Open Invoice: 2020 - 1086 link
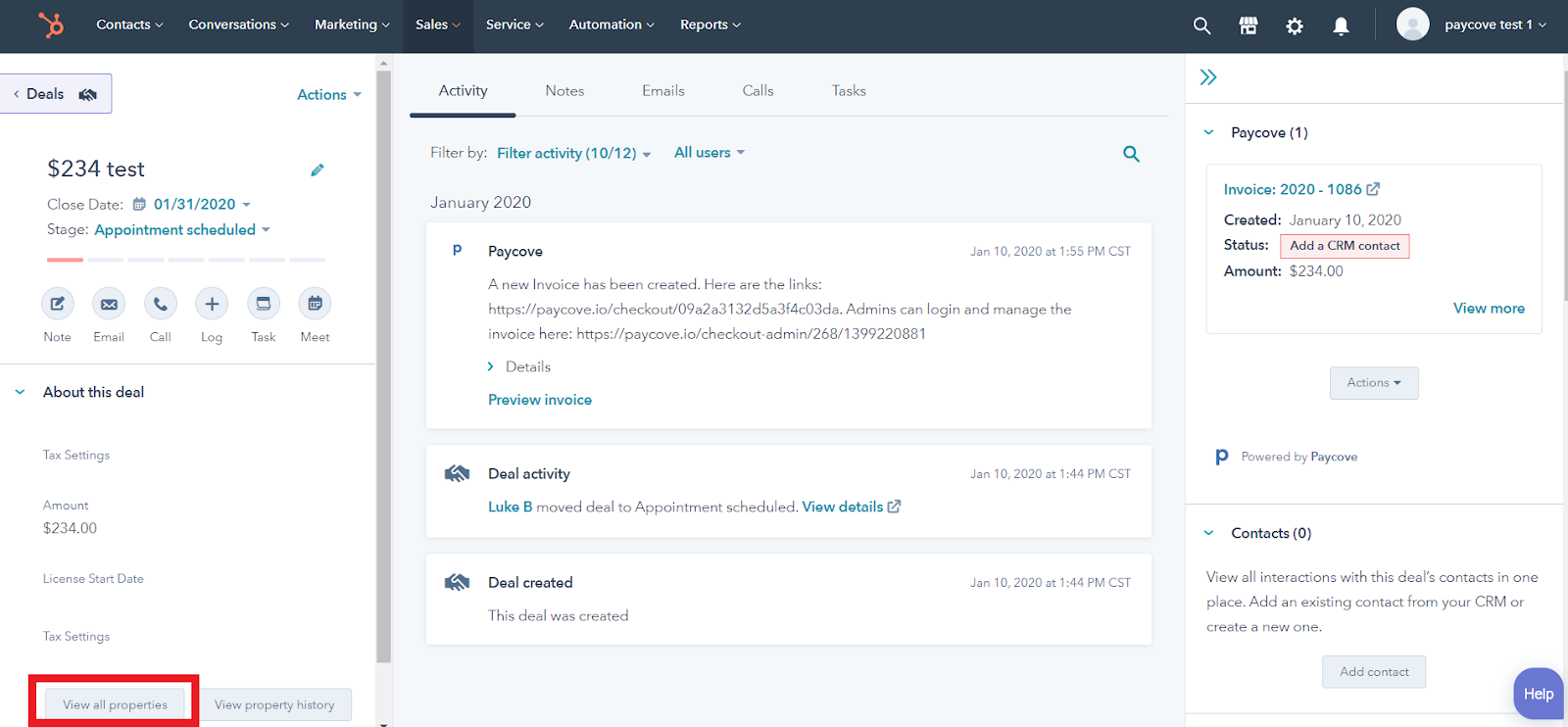Viewport: 1568px width, 727px height. tap(1293, 189)
